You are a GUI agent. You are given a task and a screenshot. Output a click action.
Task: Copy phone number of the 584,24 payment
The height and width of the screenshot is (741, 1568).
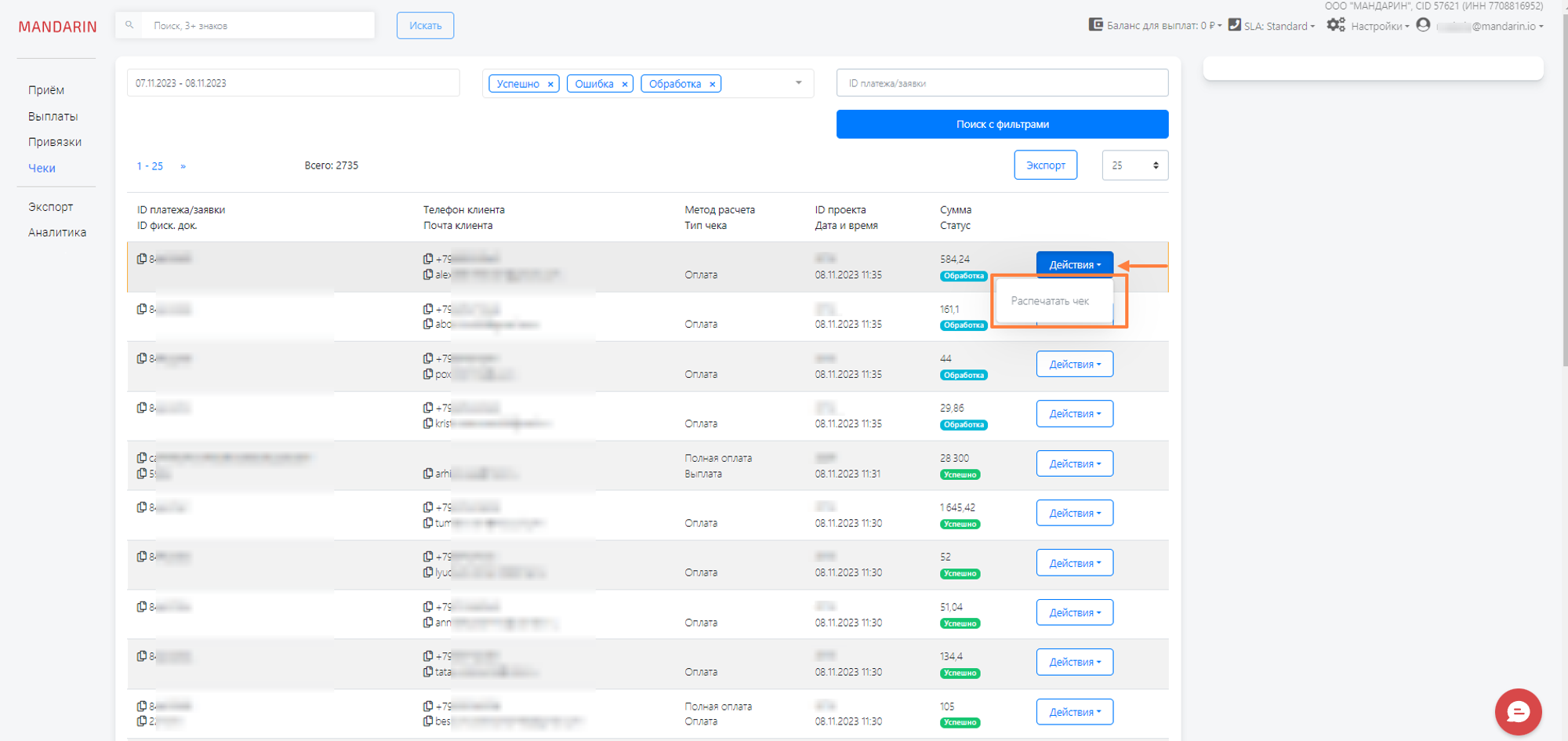coord(428,259)
